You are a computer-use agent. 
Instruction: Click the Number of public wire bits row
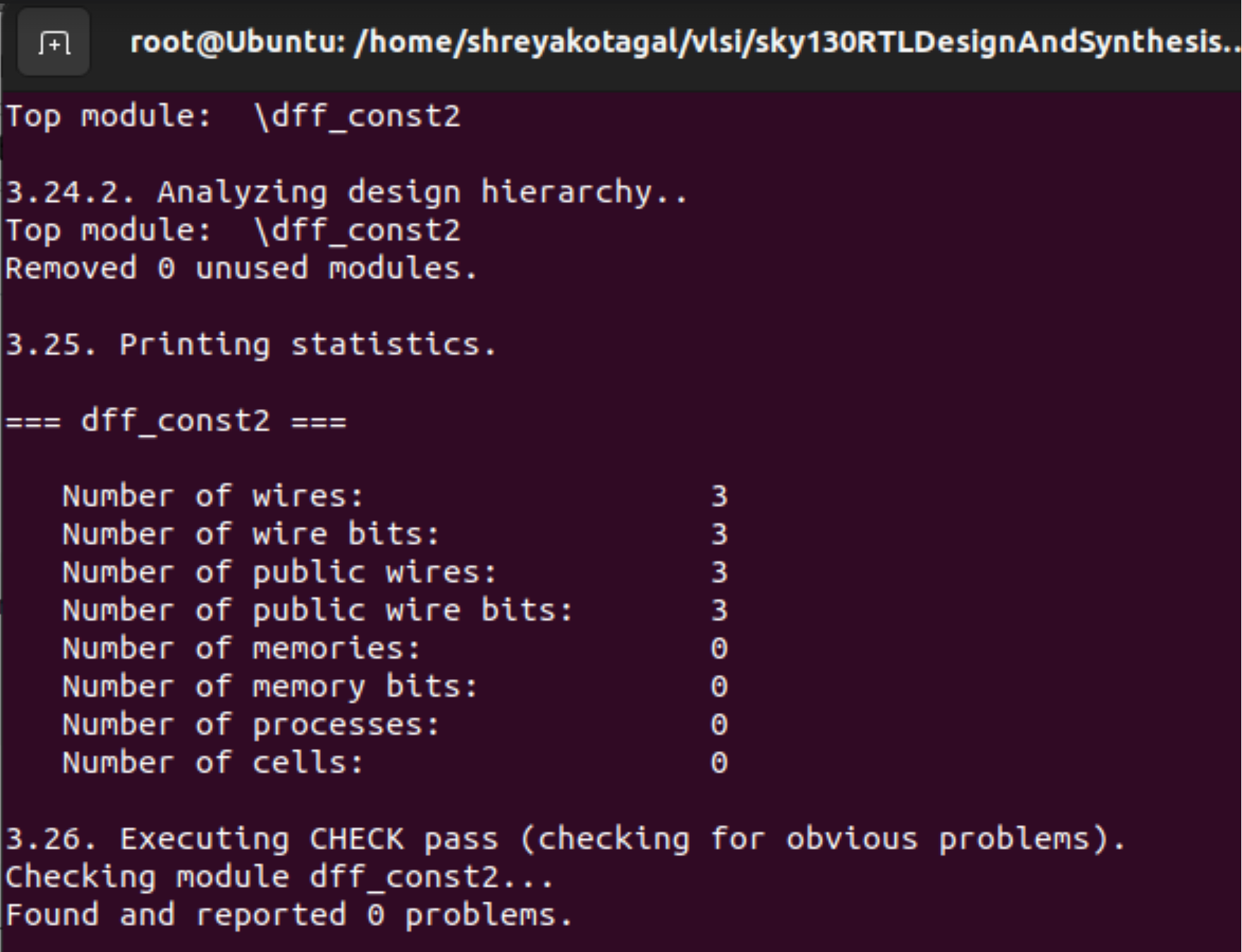tap(317, 610)
